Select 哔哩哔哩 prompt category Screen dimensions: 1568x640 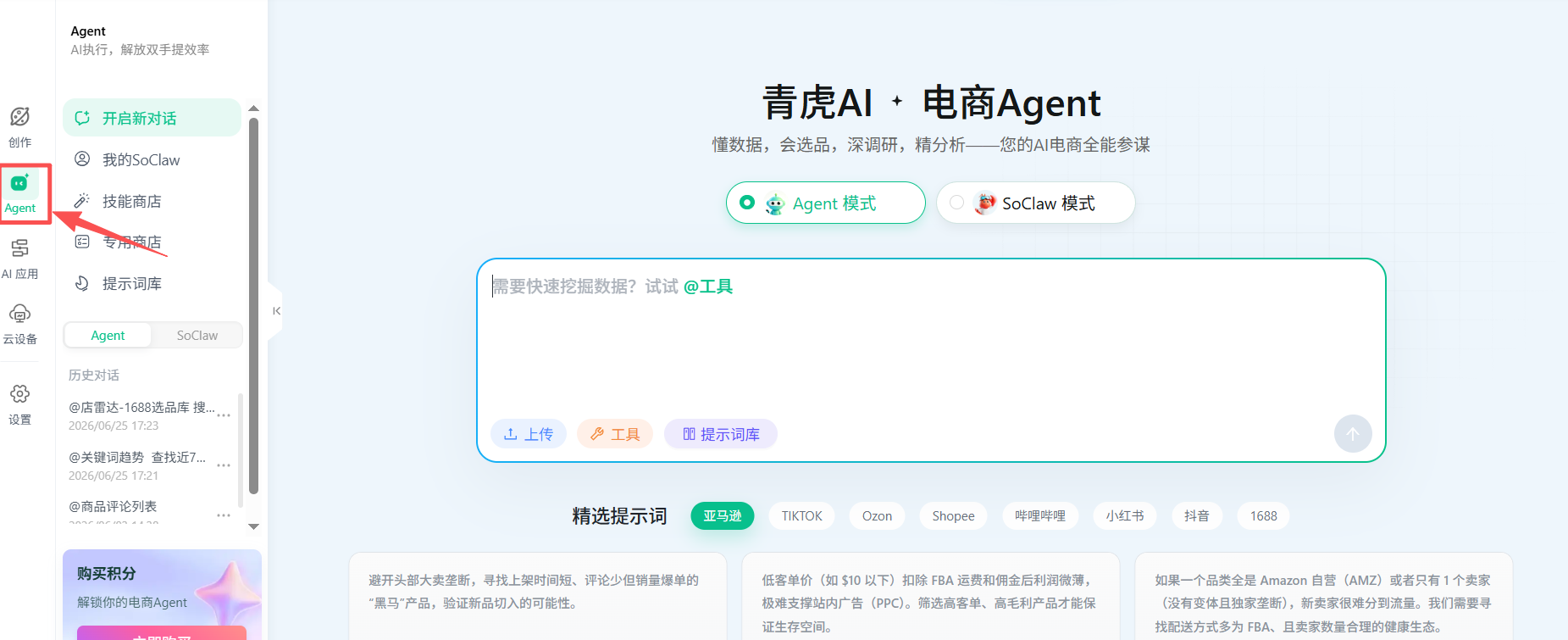tap(1040, 515)
